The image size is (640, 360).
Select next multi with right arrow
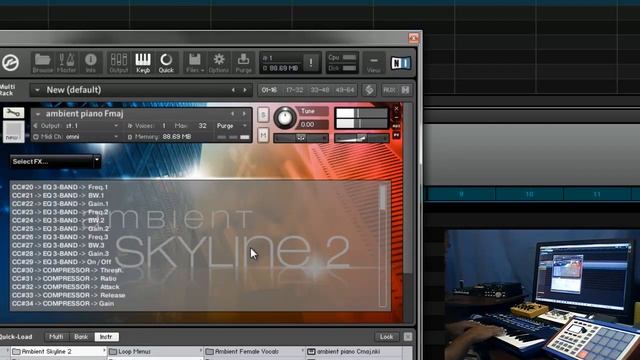(x=245, y=90)
